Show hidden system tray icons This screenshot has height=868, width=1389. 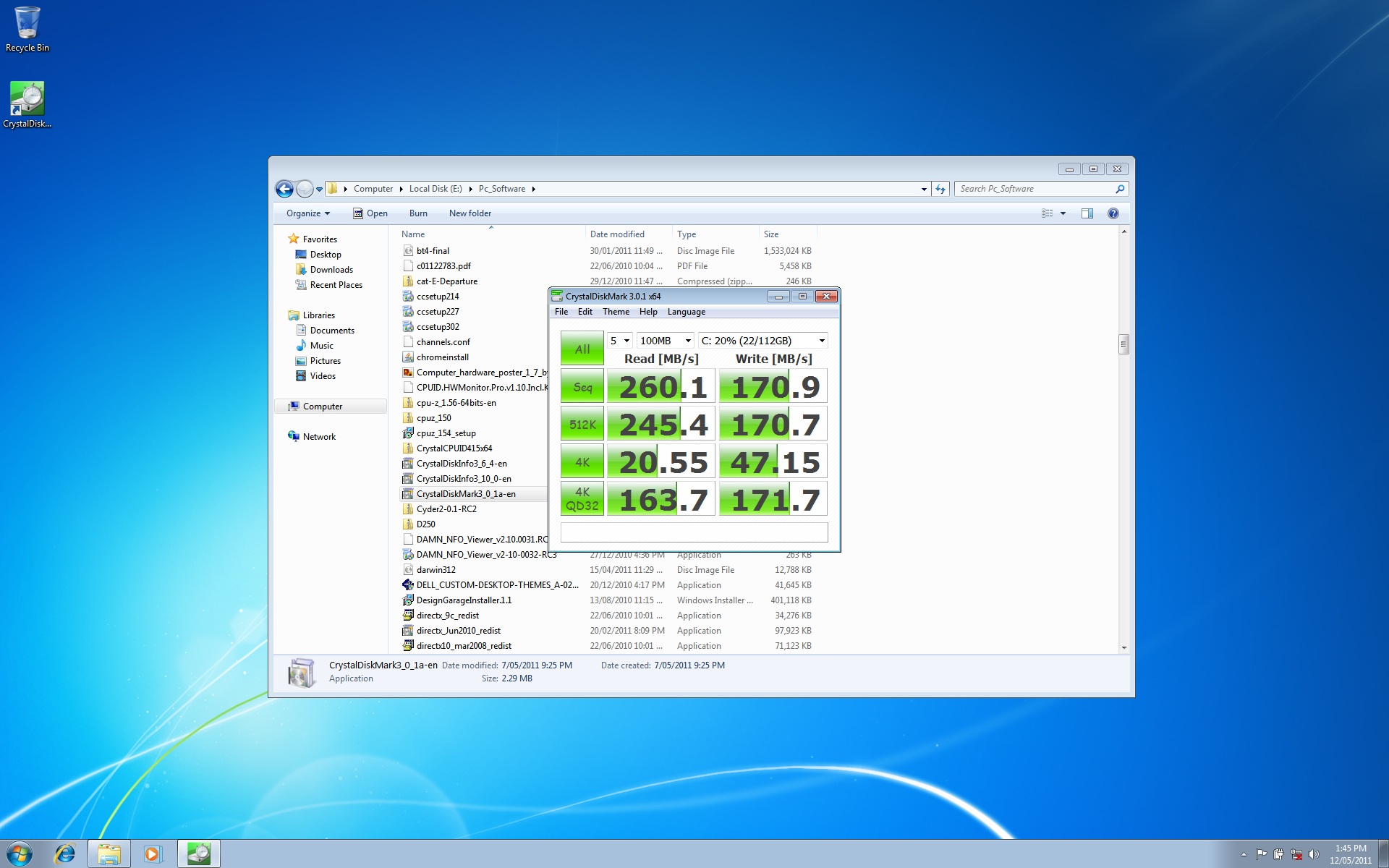1243,854
